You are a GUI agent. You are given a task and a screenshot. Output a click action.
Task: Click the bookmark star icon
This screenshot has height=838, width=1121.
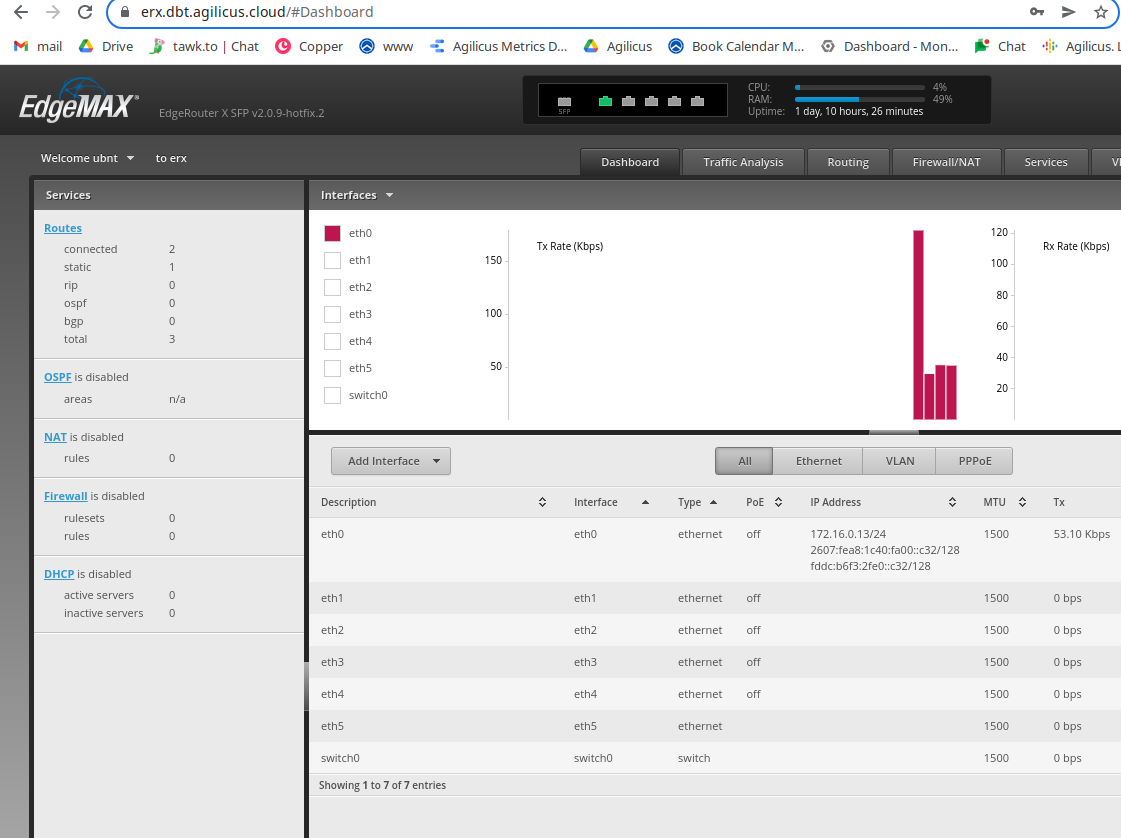click(x=1100, y=12)
